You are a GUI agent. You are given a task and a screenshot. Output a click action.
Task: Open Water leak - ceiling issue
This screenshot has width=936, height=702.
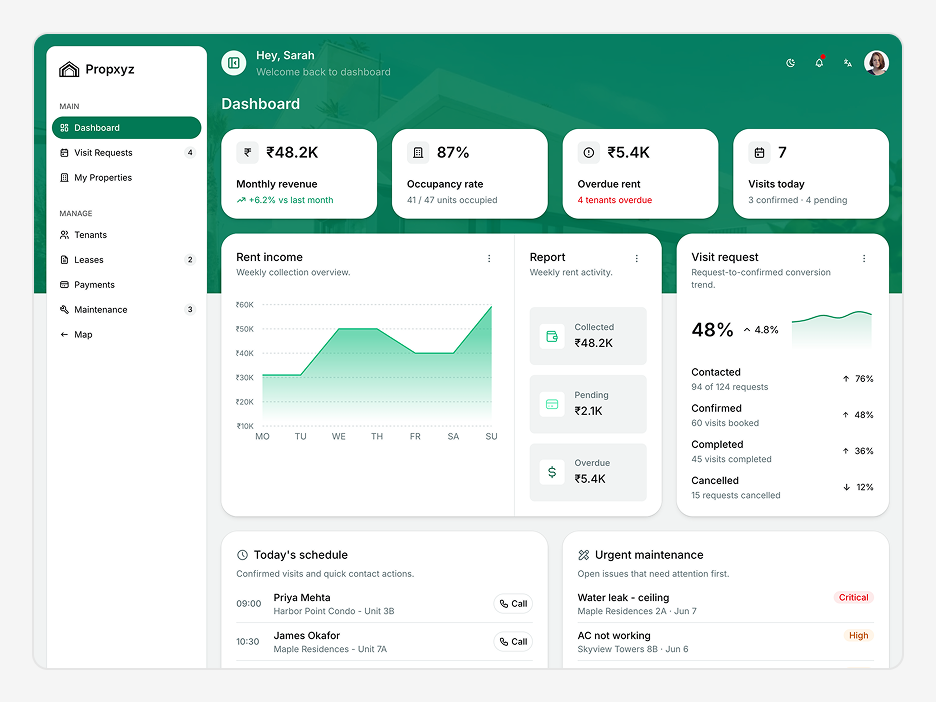(725, 604)
